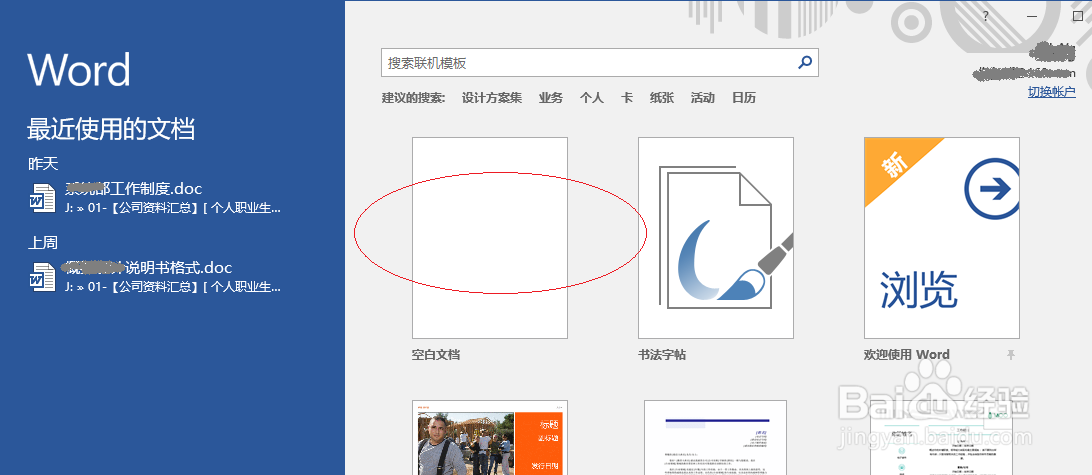Click the search magnifier icon
1092x475 pixels.
[804, 63]
